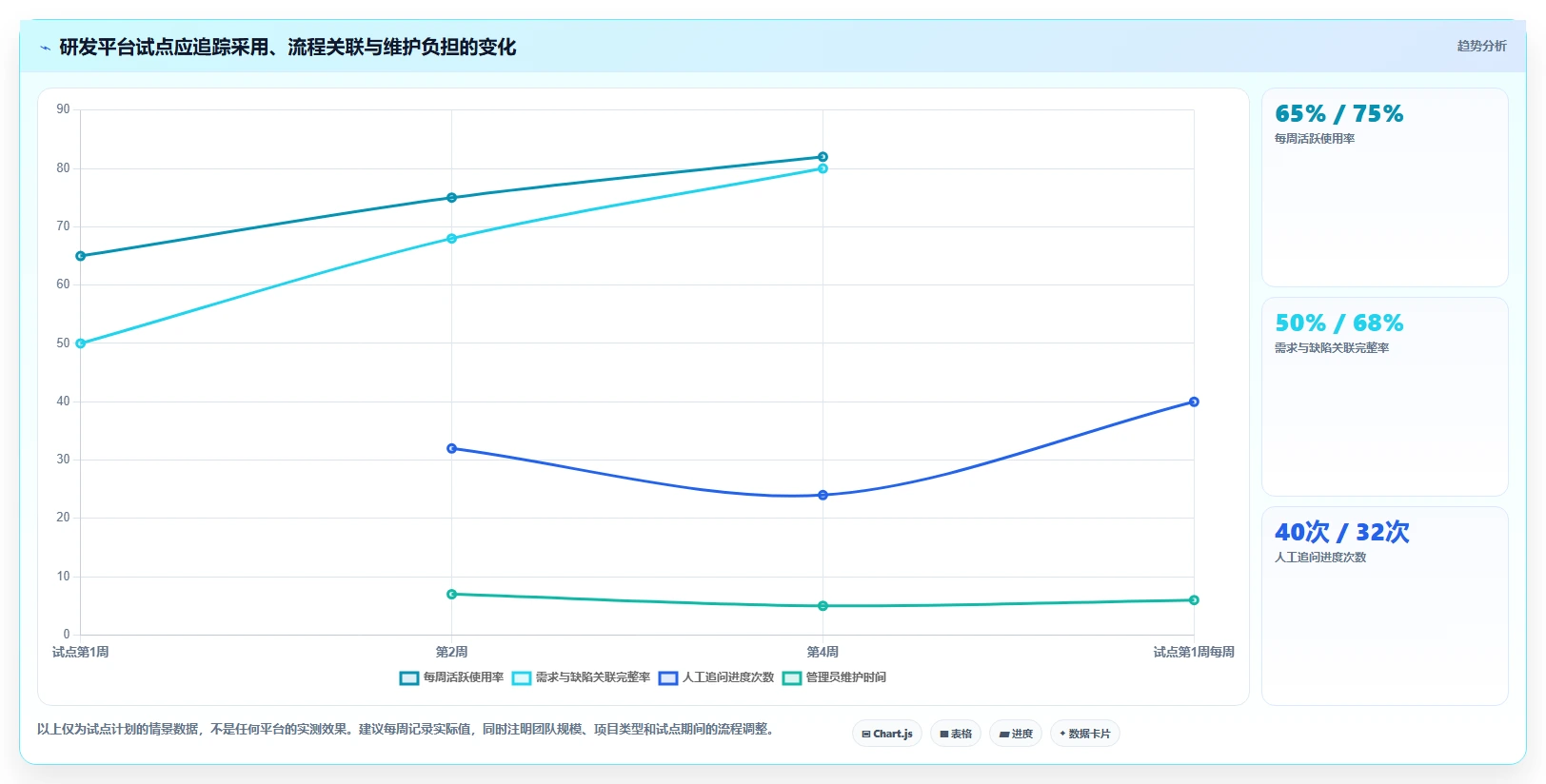Toggle the 人工追问进度次数 legend series
The height and width of the screenshot is (784, 1546).
(716, 677)
